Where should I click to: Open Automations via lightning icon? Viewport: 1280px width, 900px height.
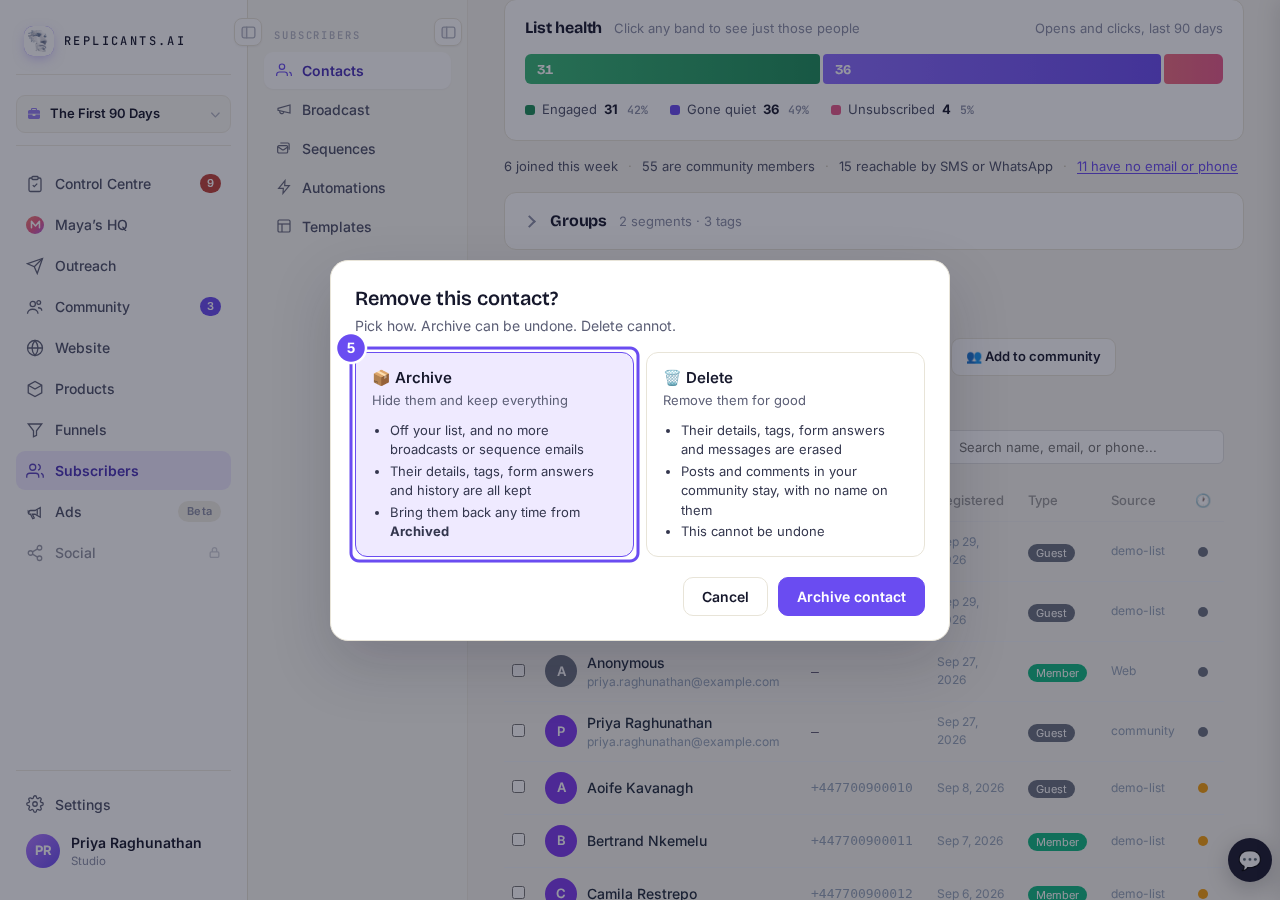click(x=284, y=188)
